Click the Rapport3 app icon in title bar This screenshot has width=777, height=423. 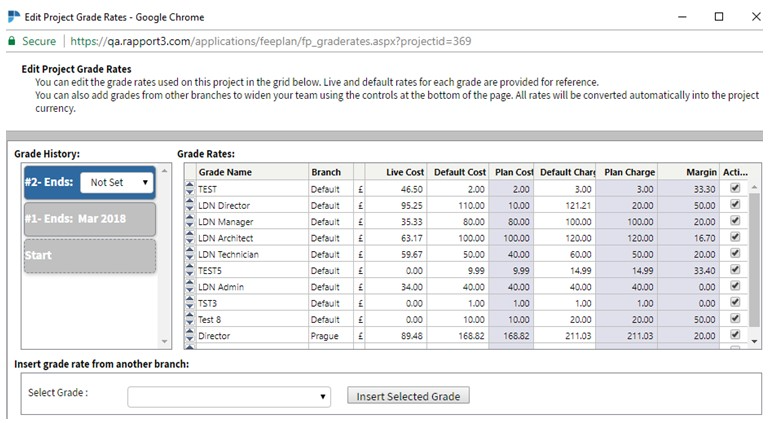14,17
